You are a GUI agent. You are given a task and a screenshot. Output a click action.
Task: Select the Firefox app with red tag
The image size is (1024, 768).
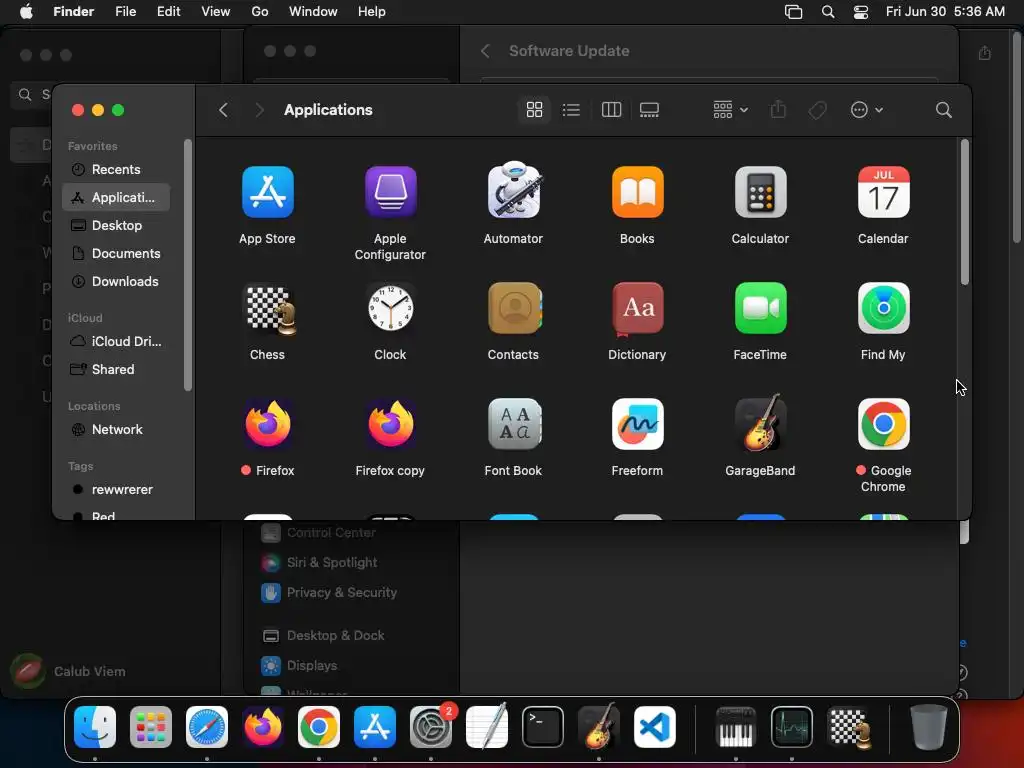[267, 424]
